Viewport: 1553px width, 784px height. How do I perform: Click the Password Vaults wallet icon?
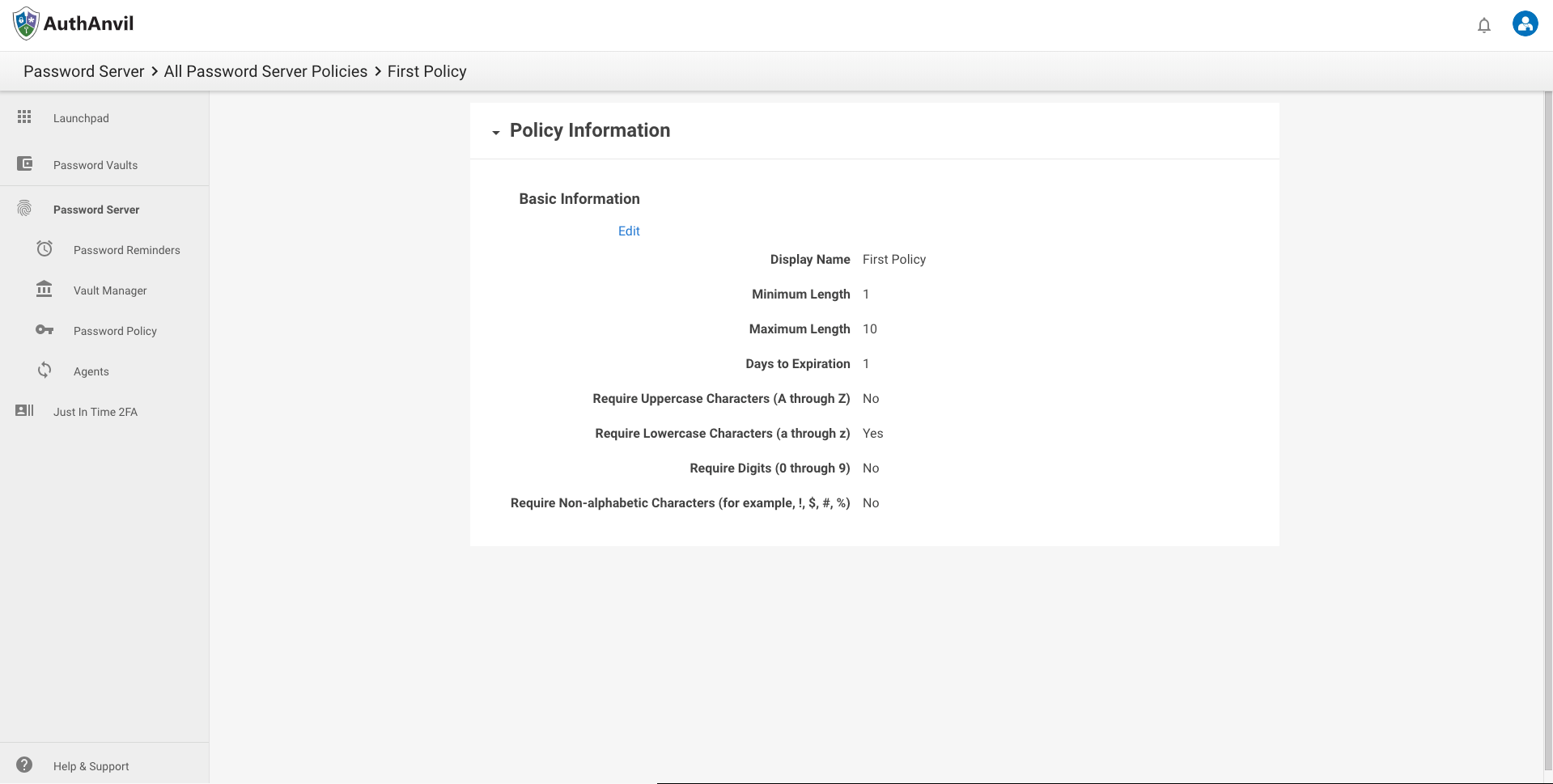[25, 164]
